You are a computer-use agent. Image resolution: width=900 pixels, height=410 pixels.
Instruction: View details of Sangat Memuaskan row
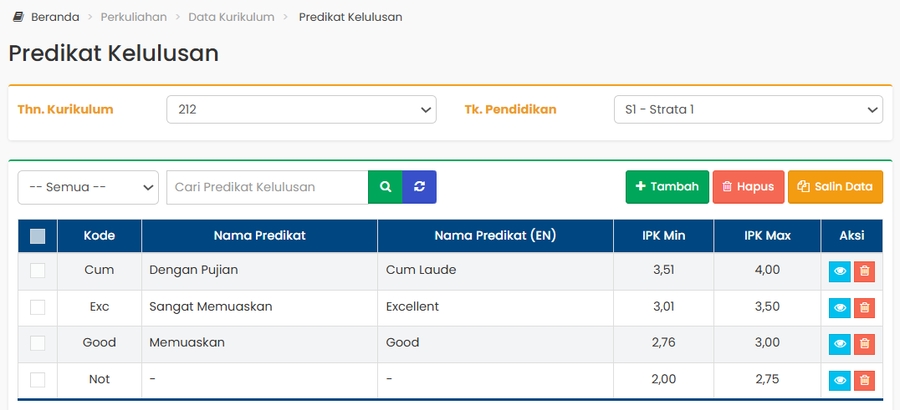pos(840,307)
